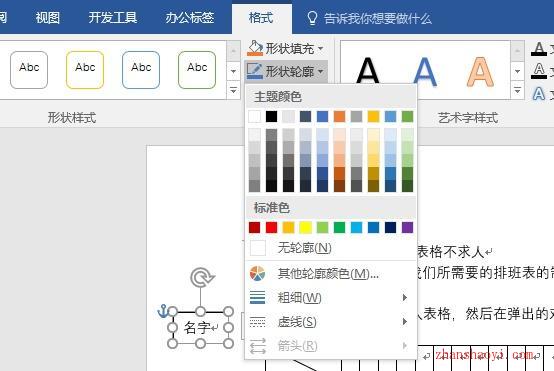This screenshot has height=371, width=554.
Task: Apply the green-outlined Abc shape style
Action: click(197, 70)
